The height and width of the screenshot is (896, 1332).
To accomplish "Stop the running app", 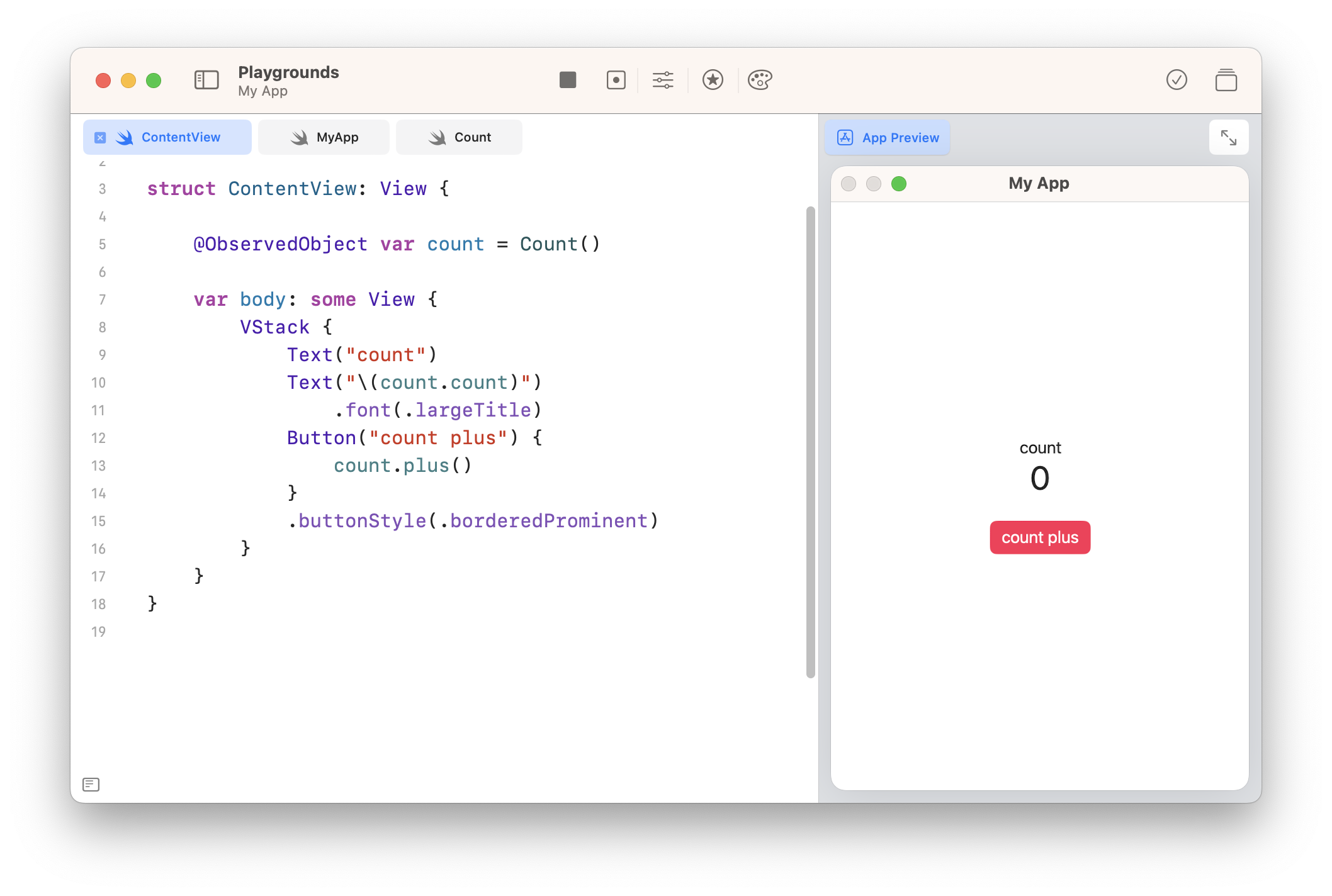I will point(567,80).
